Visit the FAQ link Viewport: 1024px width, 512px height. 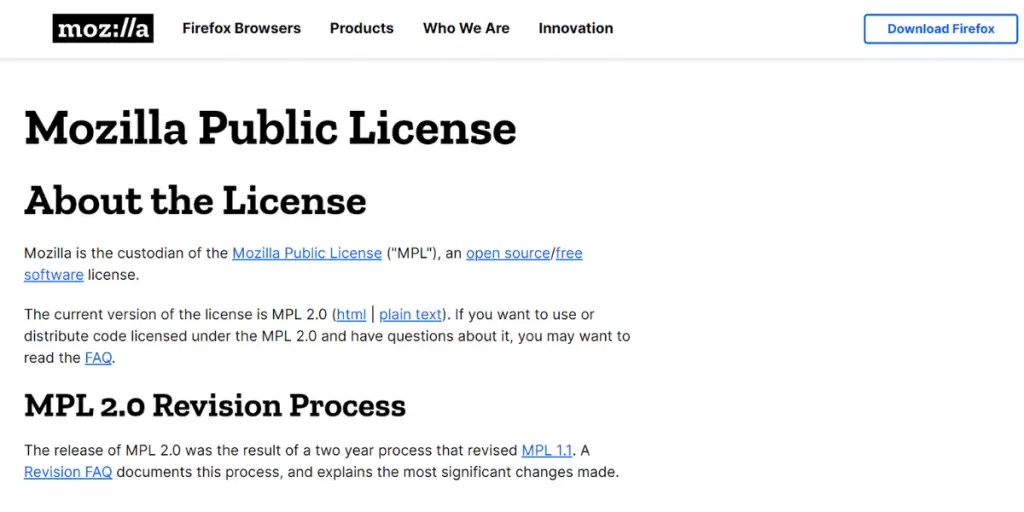(99, 358)
